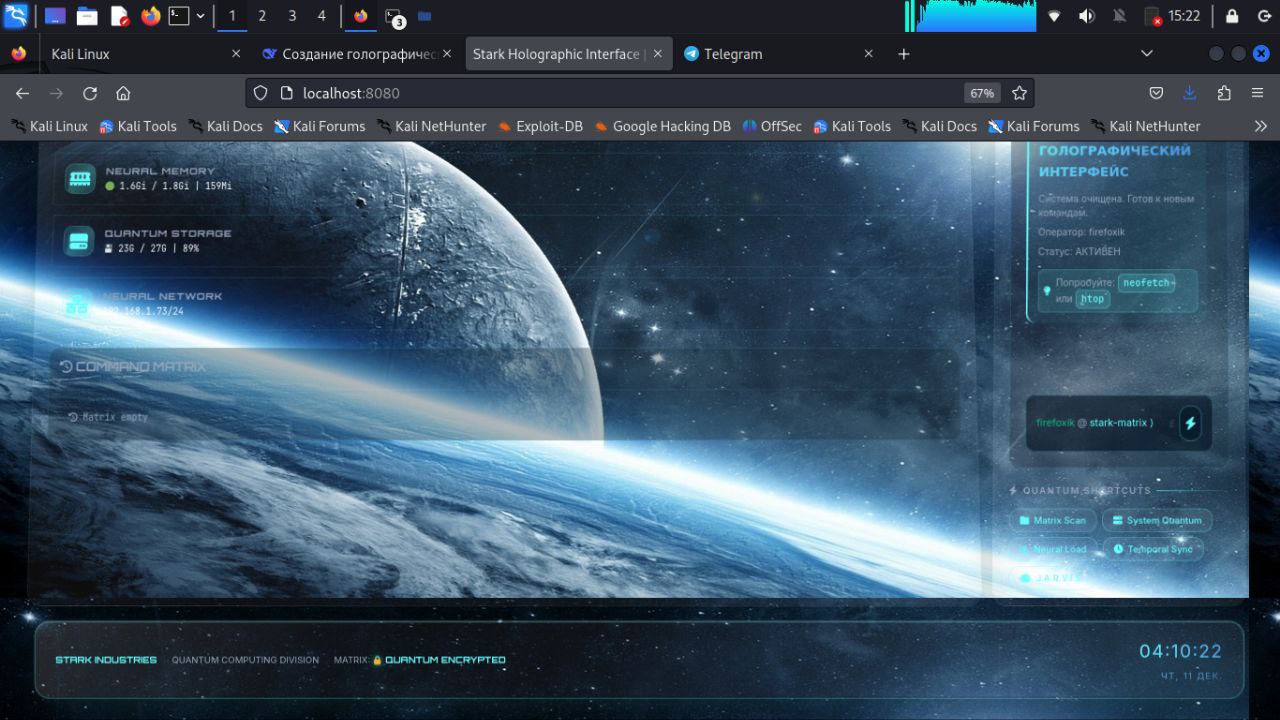
Task: Run the Neural Load shortcut
Action: (1053, 549)
